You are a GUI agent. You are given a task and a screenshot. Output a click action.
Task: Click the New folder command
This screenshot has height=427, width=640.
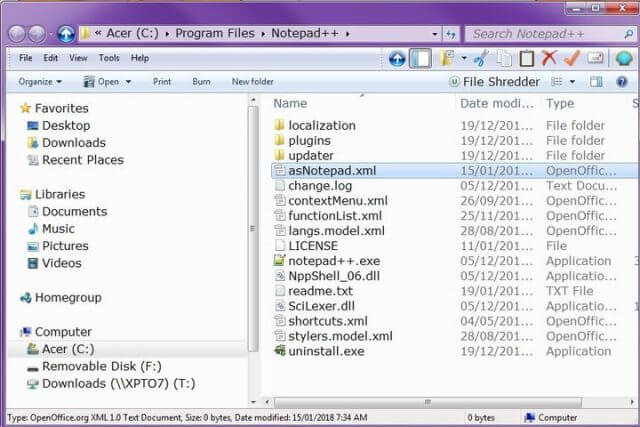253,82
